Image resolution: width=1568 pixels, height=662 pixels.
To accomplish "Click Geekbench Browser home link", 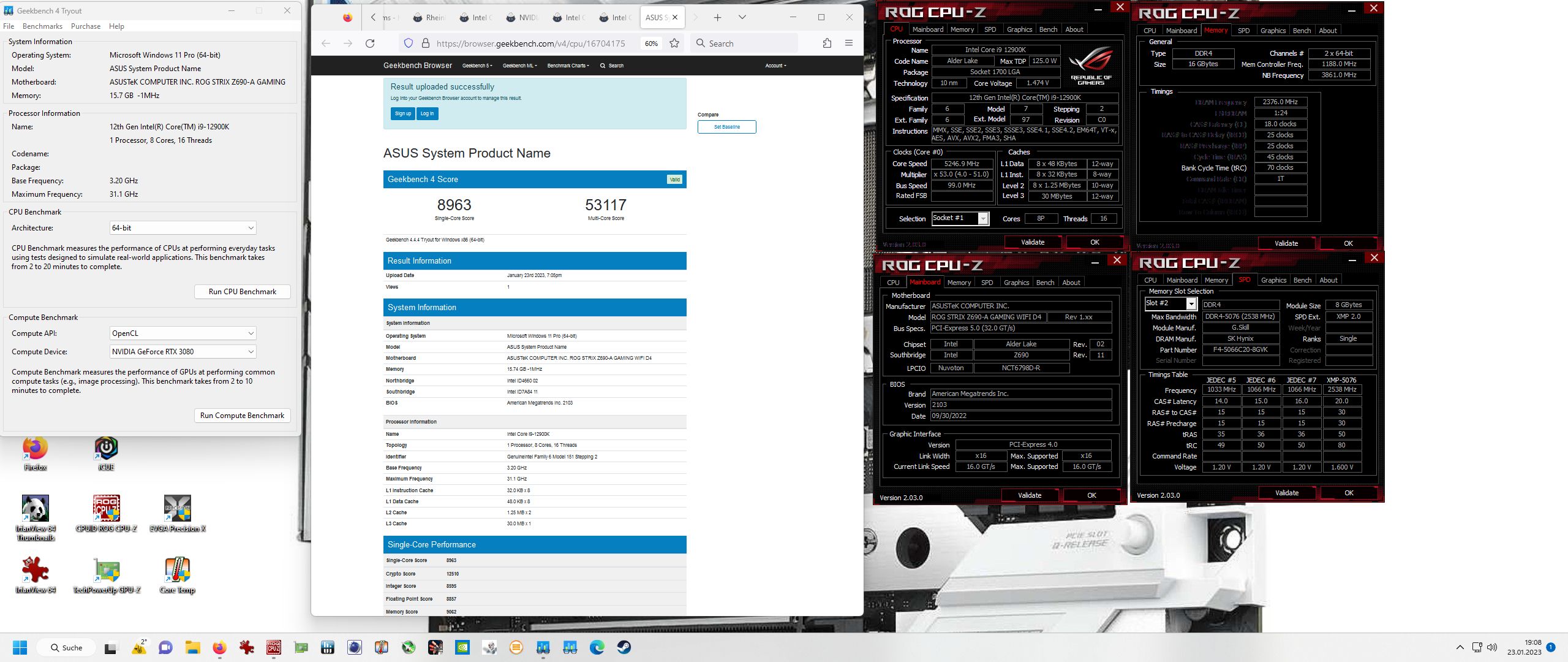I will (418, 66).
